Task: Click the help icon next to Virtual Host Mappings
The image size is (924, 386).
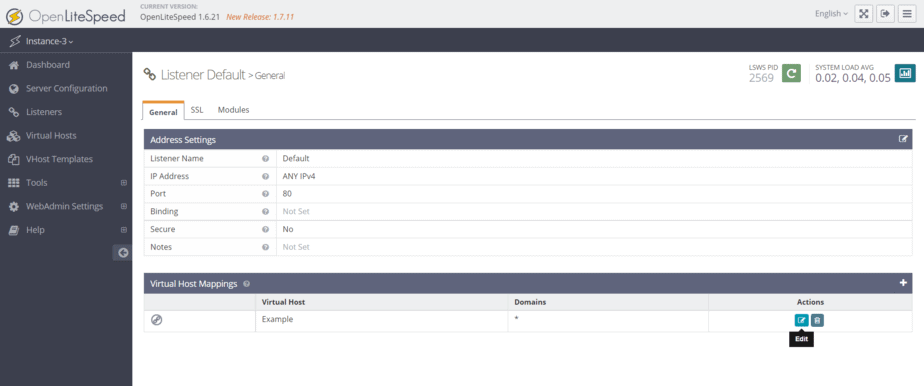Action: 246,283
